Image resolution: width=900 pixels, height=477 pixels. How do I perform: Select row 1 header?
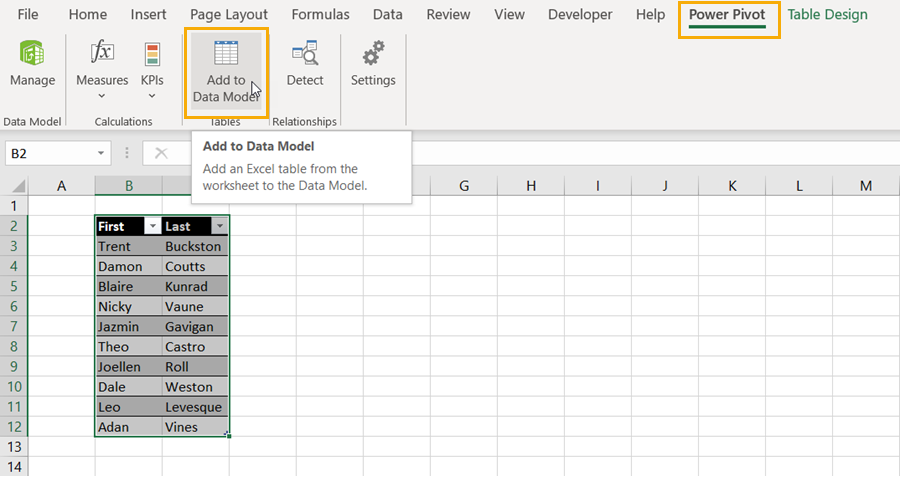click(14, 206)
